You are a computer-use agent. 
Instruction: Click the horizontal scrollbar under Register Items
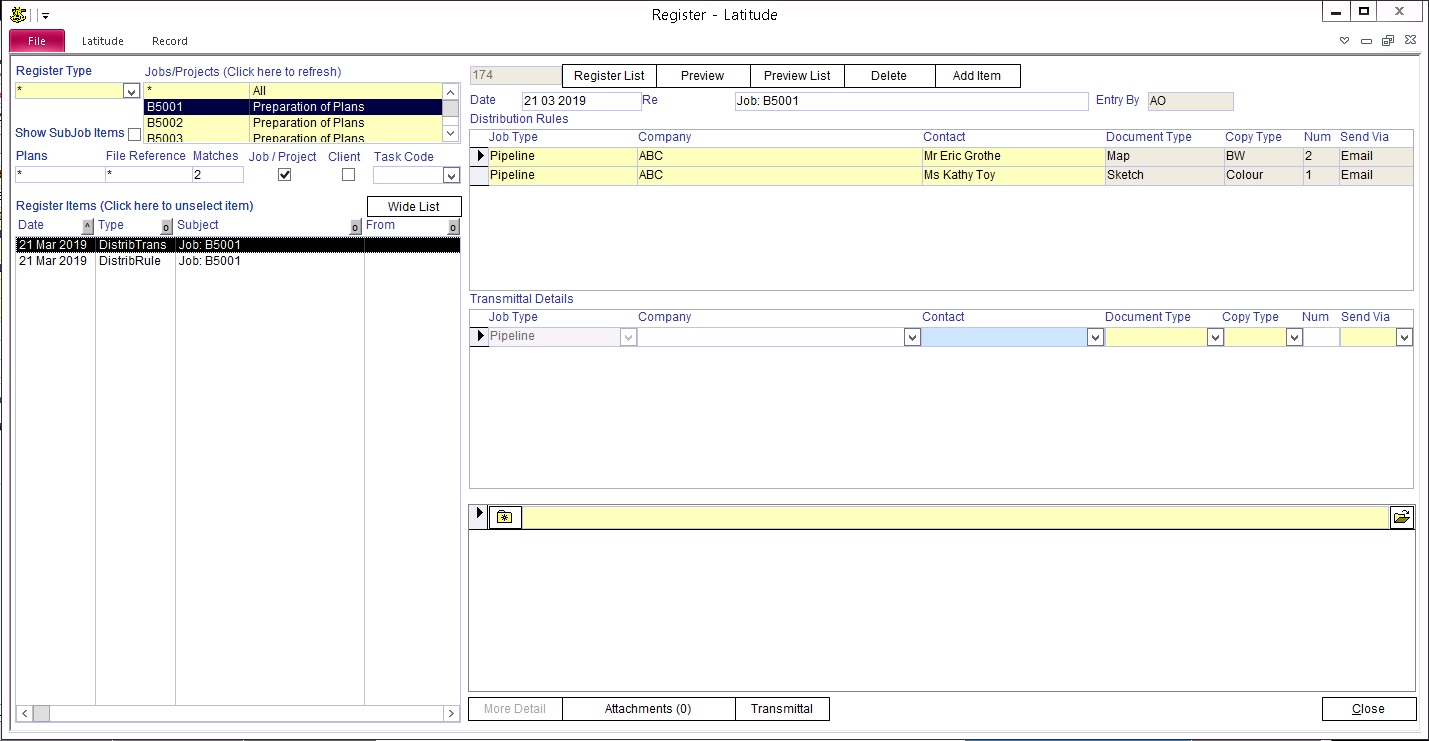[238, 713]
